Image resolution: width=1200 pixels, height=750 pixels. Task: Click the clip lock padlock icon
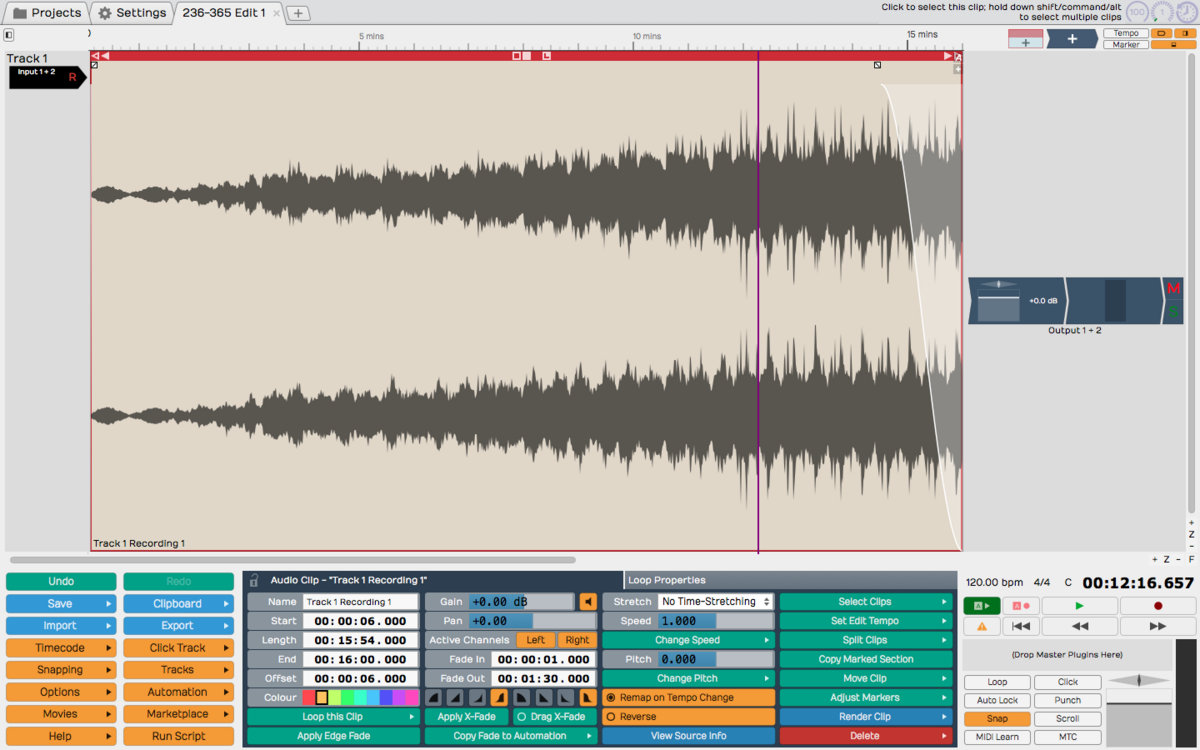point(254,580)
